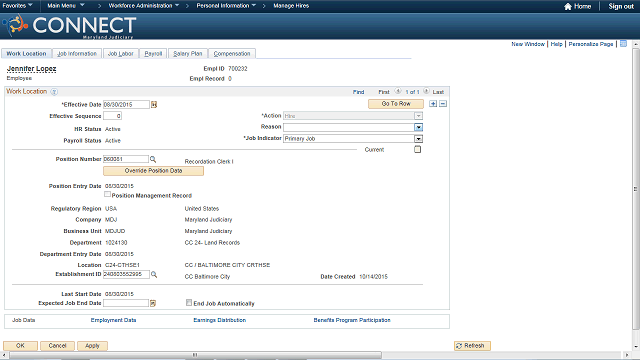Toggle the Current checkbox
The image size is (640, 360).
[418, 149]
